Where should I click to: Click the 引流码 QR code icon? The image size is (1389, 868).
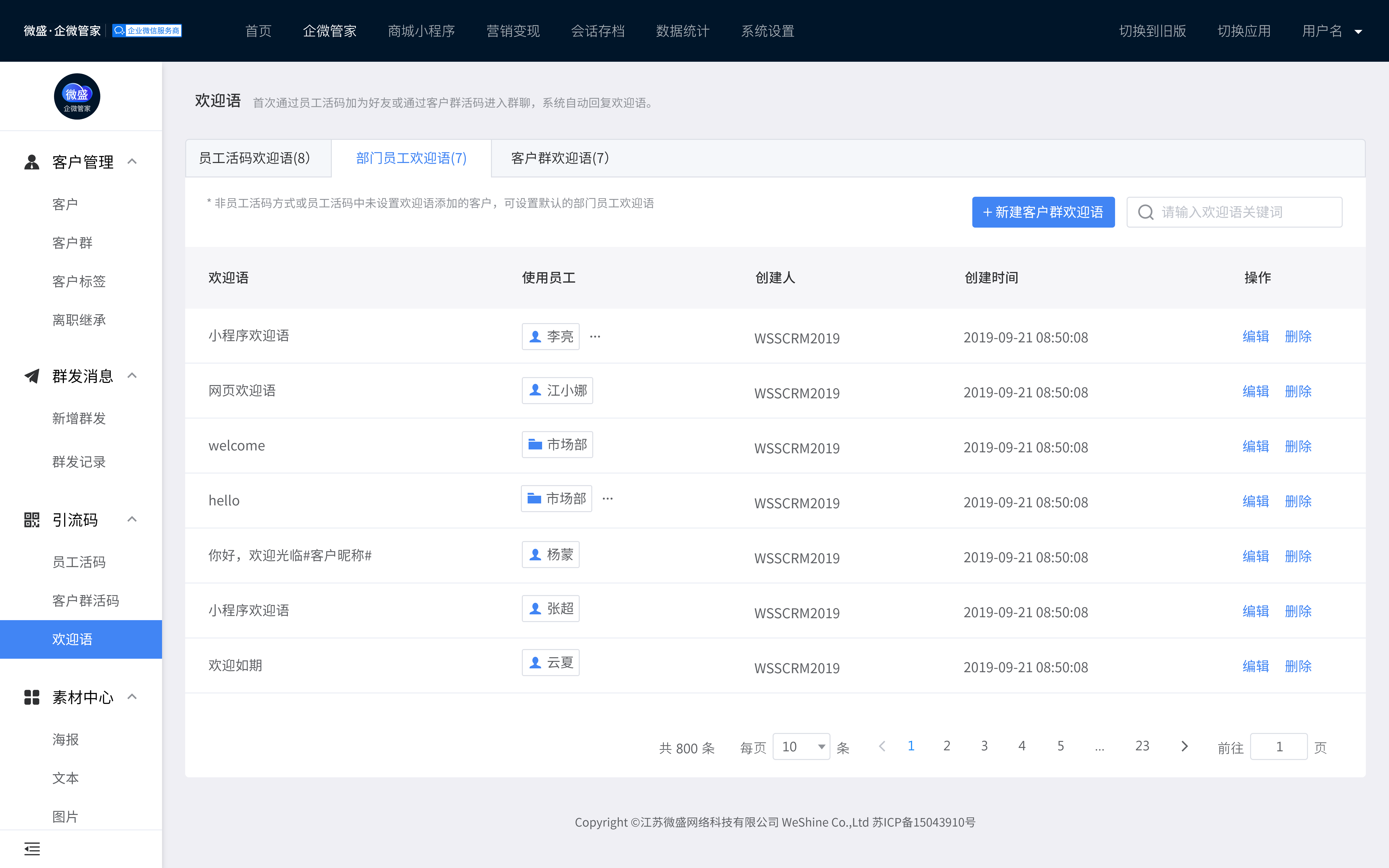(32, 520)
